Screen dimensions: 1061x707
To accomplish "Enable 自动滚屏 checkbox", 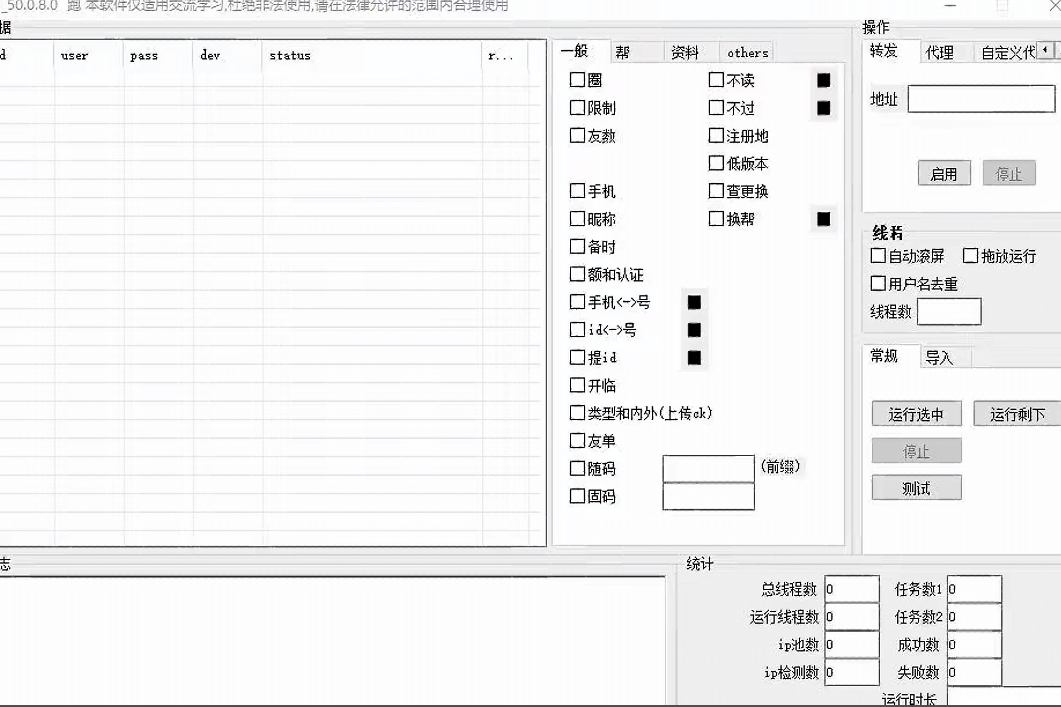I will [878, 256].
